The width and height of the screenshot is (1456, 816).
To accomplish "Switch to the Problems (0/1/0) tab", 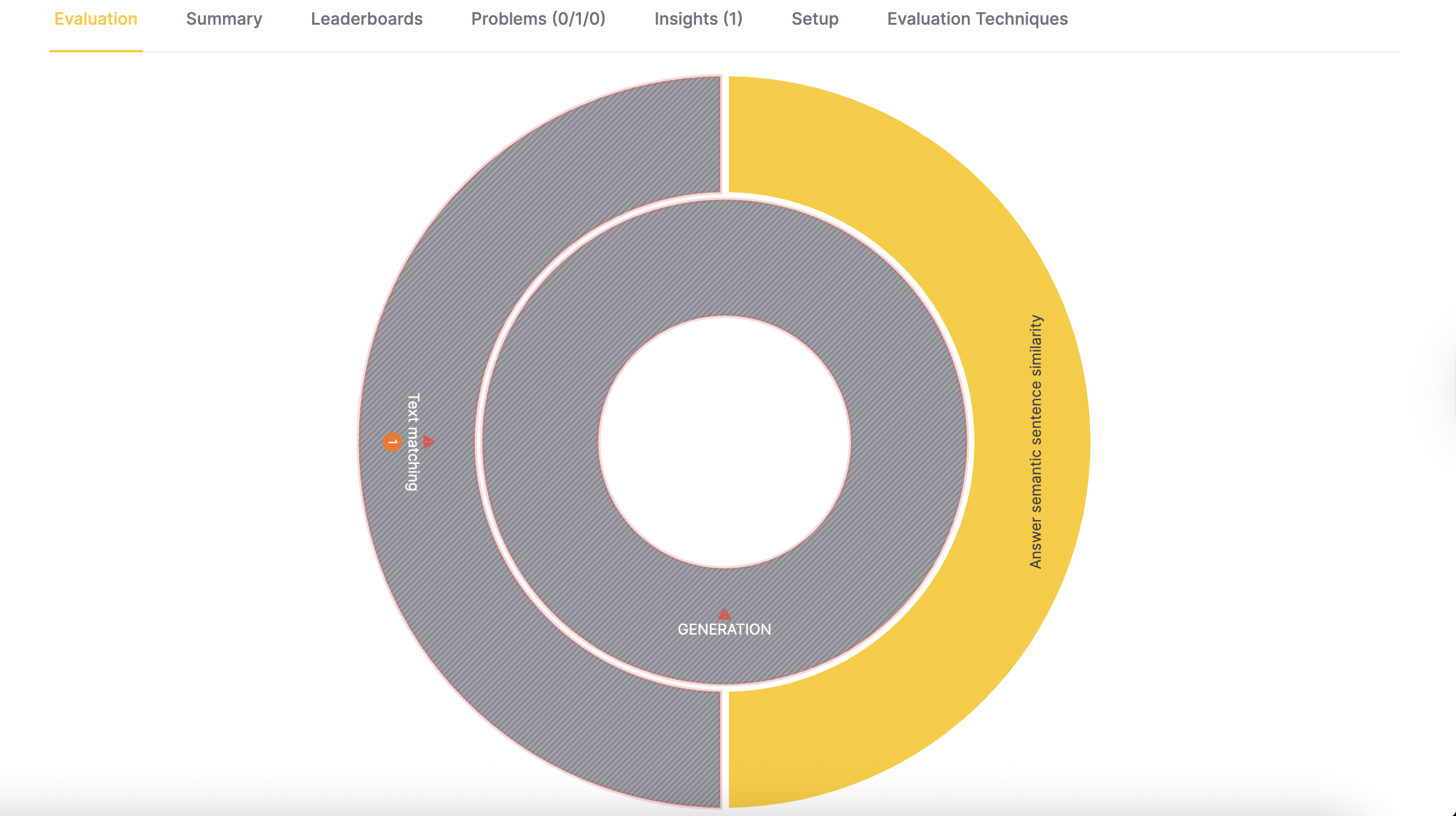I will (x=539, y=19).
